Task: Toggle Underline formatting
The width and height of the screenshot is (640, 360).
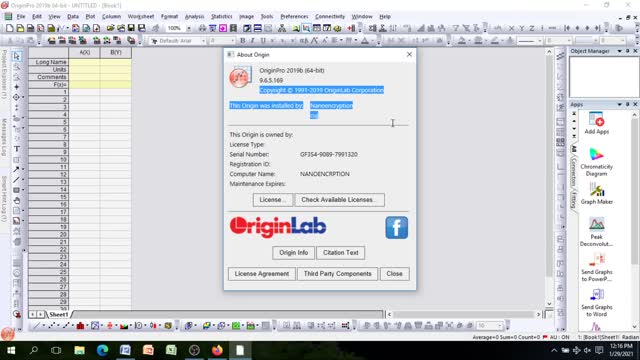Action: [263, 40]
